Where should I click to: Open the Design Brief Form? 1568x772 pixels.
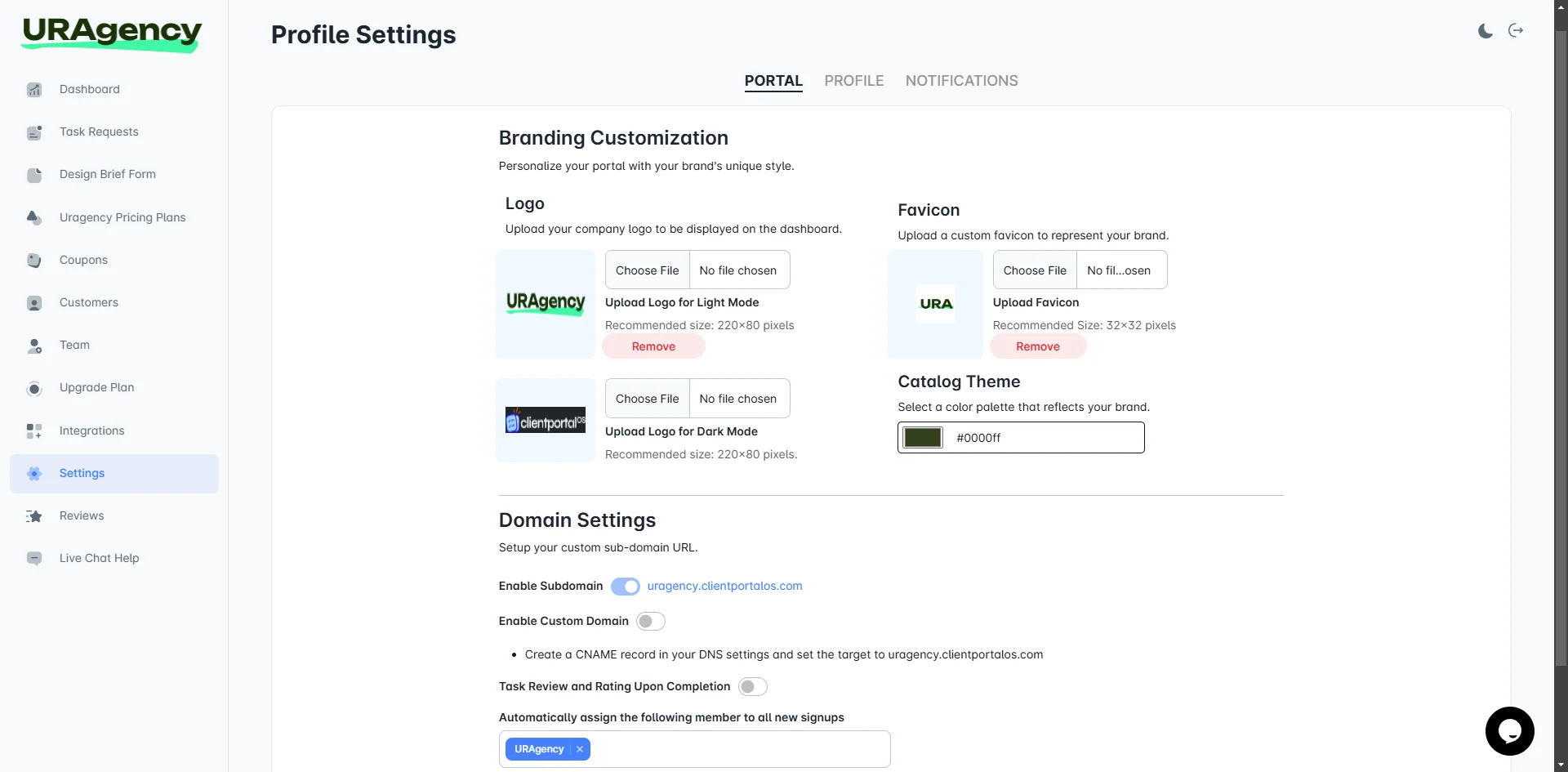[106, 174]
